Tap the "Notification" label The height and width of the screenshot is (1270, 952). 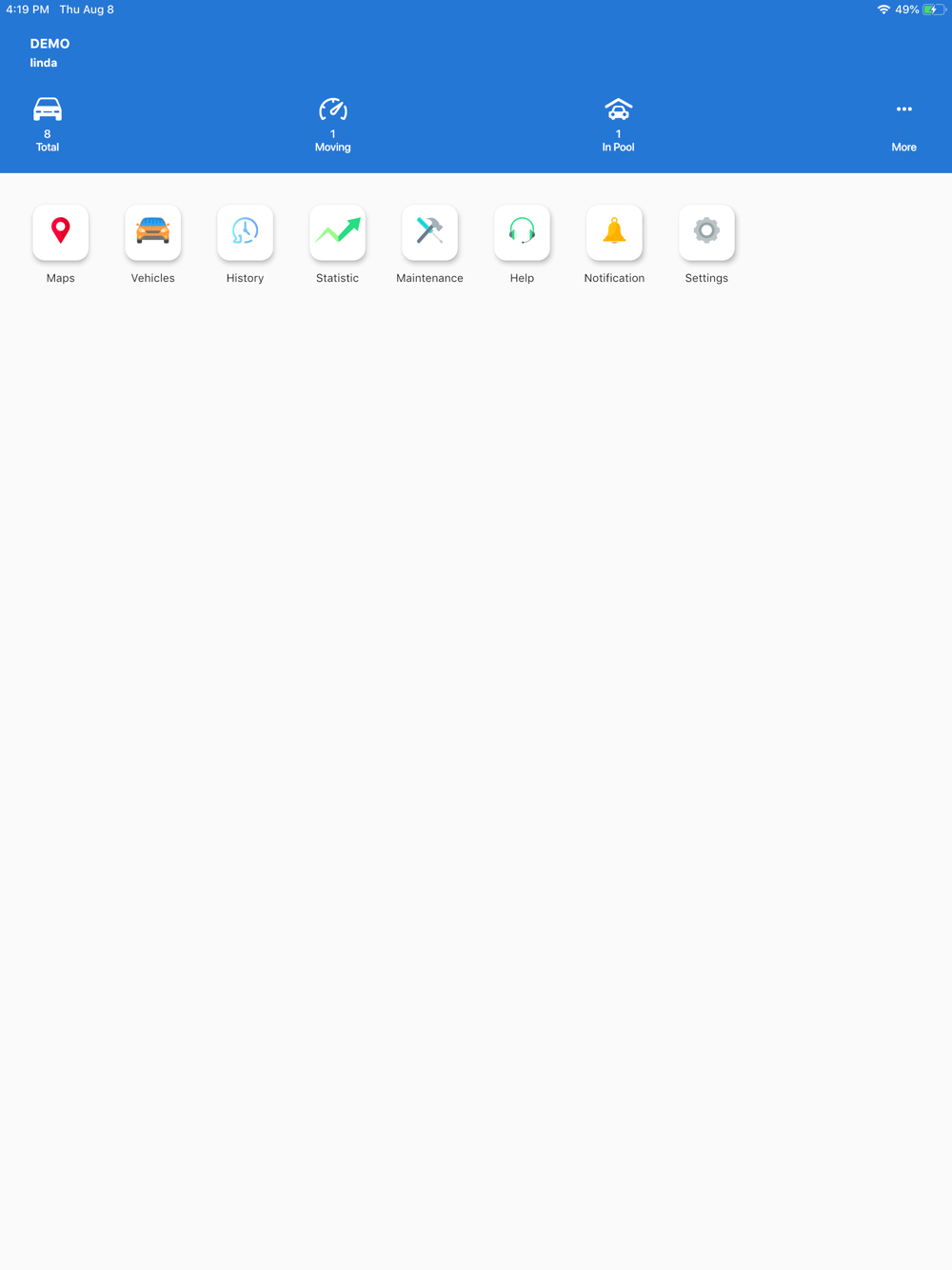tap(614, 278)
